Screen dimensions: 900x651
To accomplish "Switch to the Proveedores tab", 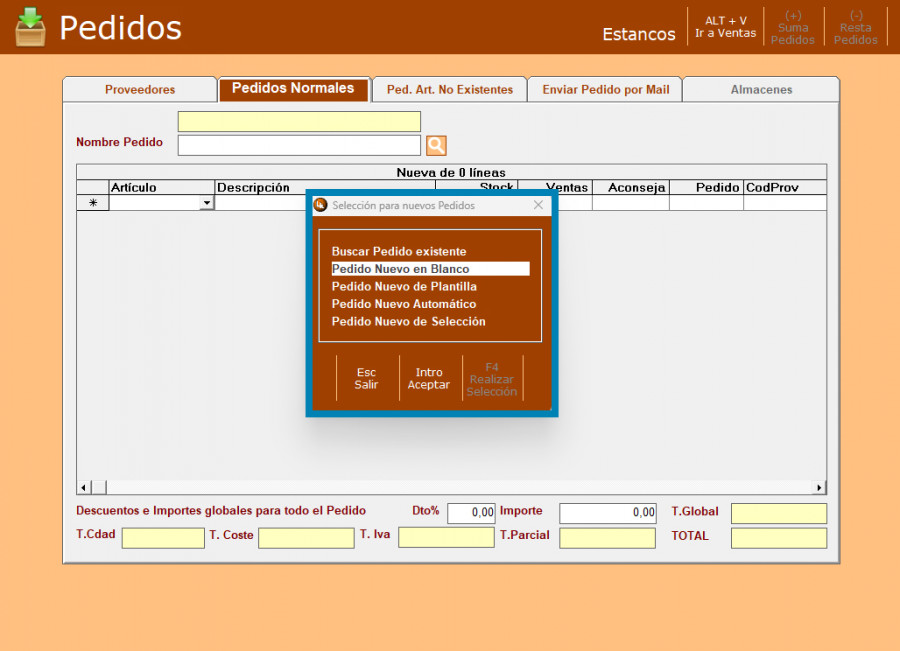I will (140, 90).
